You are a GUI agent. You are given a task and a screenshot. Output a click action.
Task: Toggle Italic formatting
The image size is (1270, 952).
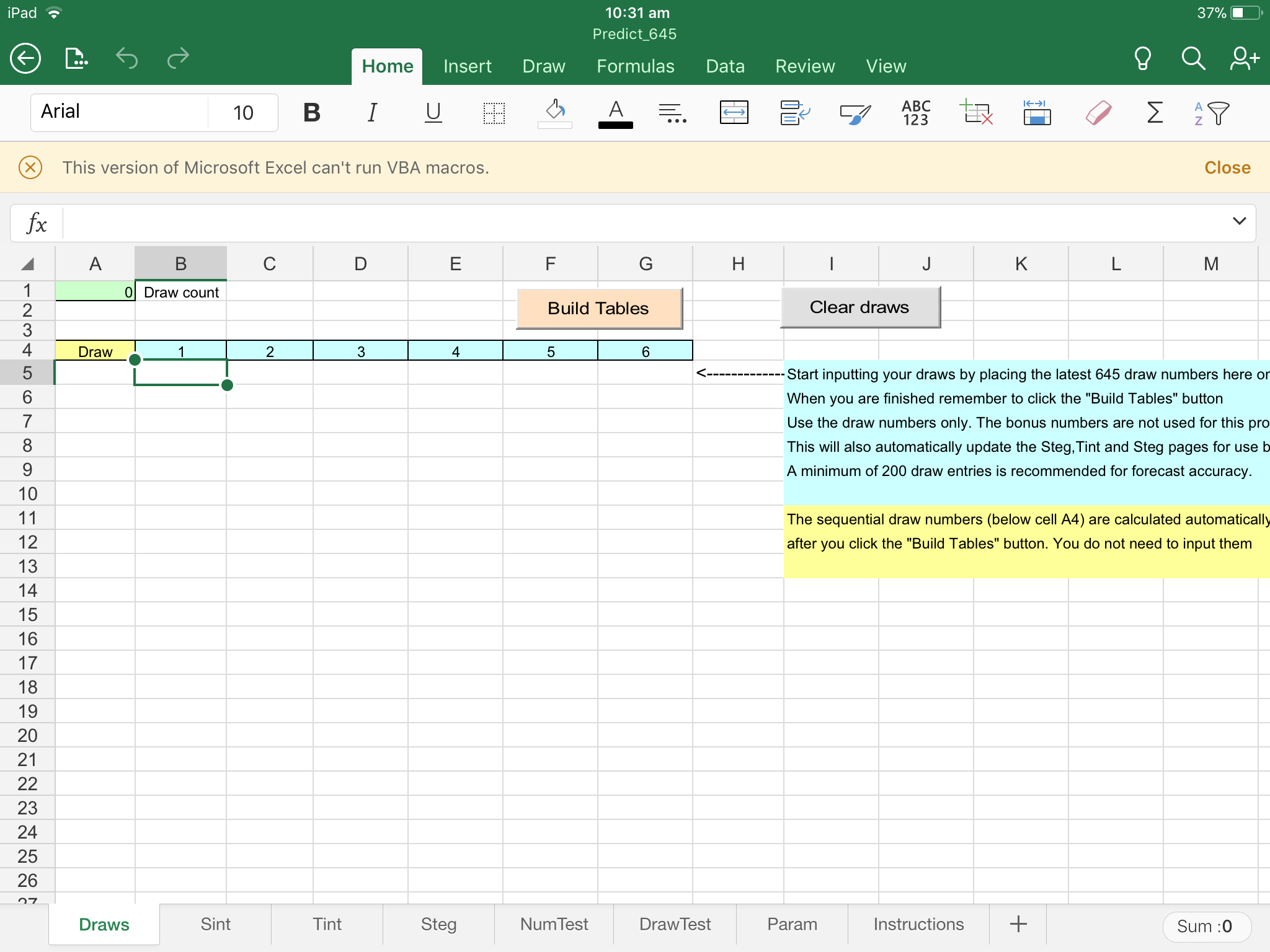click(x=372, y=113)
